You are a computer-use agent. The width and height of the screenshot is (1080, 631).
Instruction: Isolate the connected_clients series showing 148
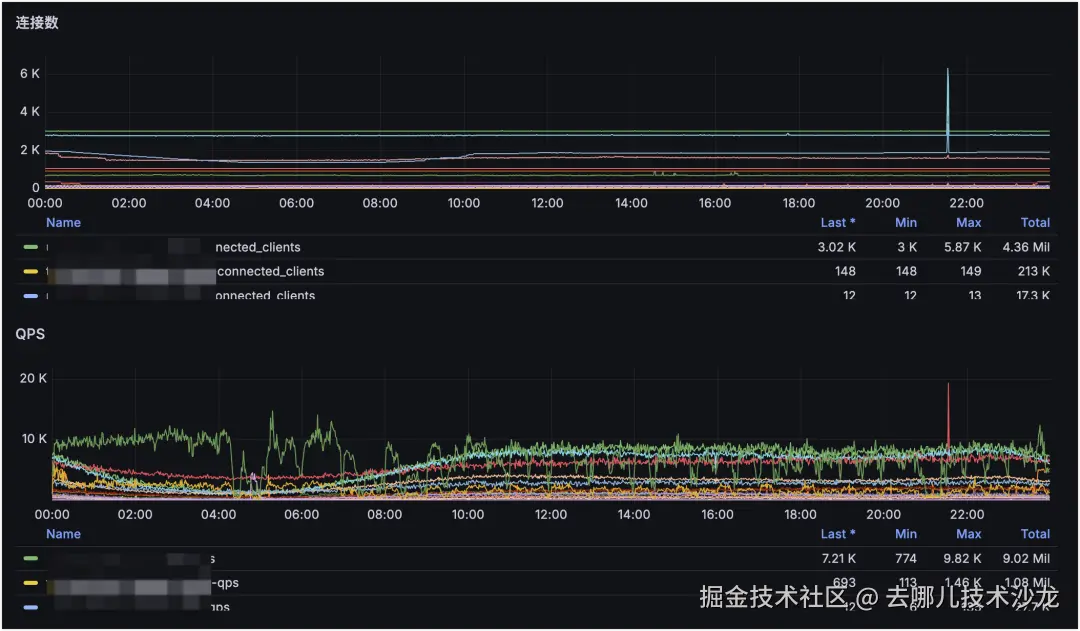270,271
